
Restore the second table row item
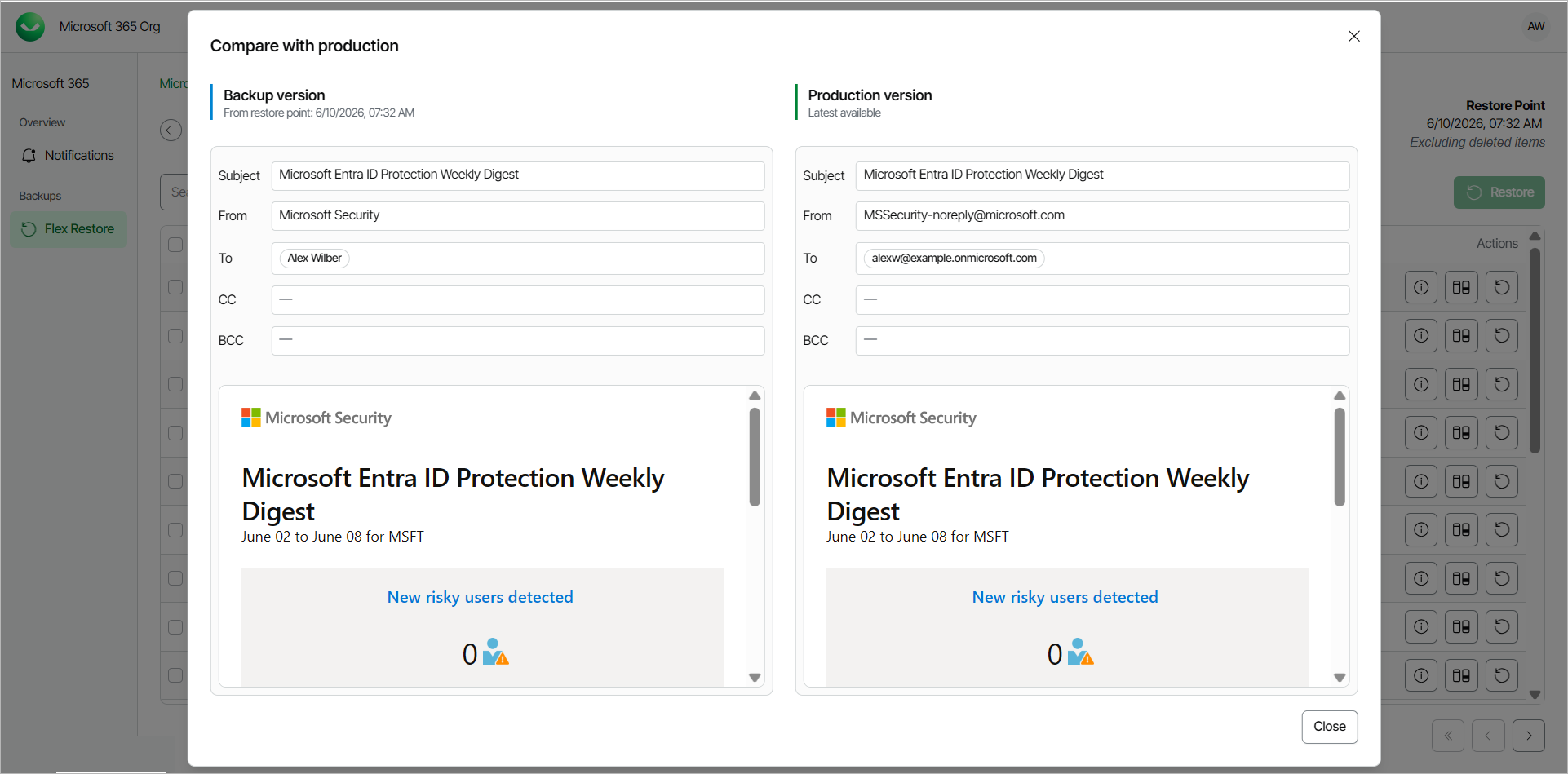coord(1501,335)
